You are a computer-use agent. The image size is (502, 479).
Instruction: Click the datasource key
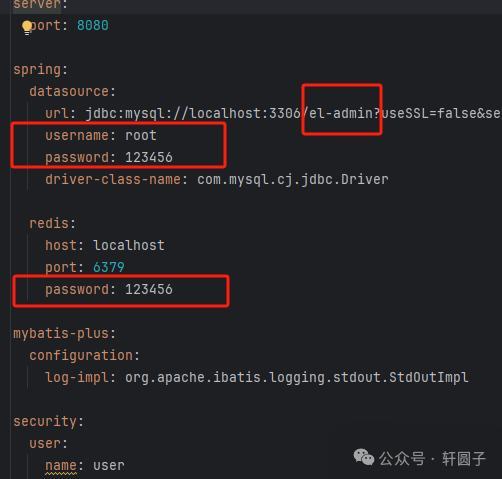click(69, 91)
